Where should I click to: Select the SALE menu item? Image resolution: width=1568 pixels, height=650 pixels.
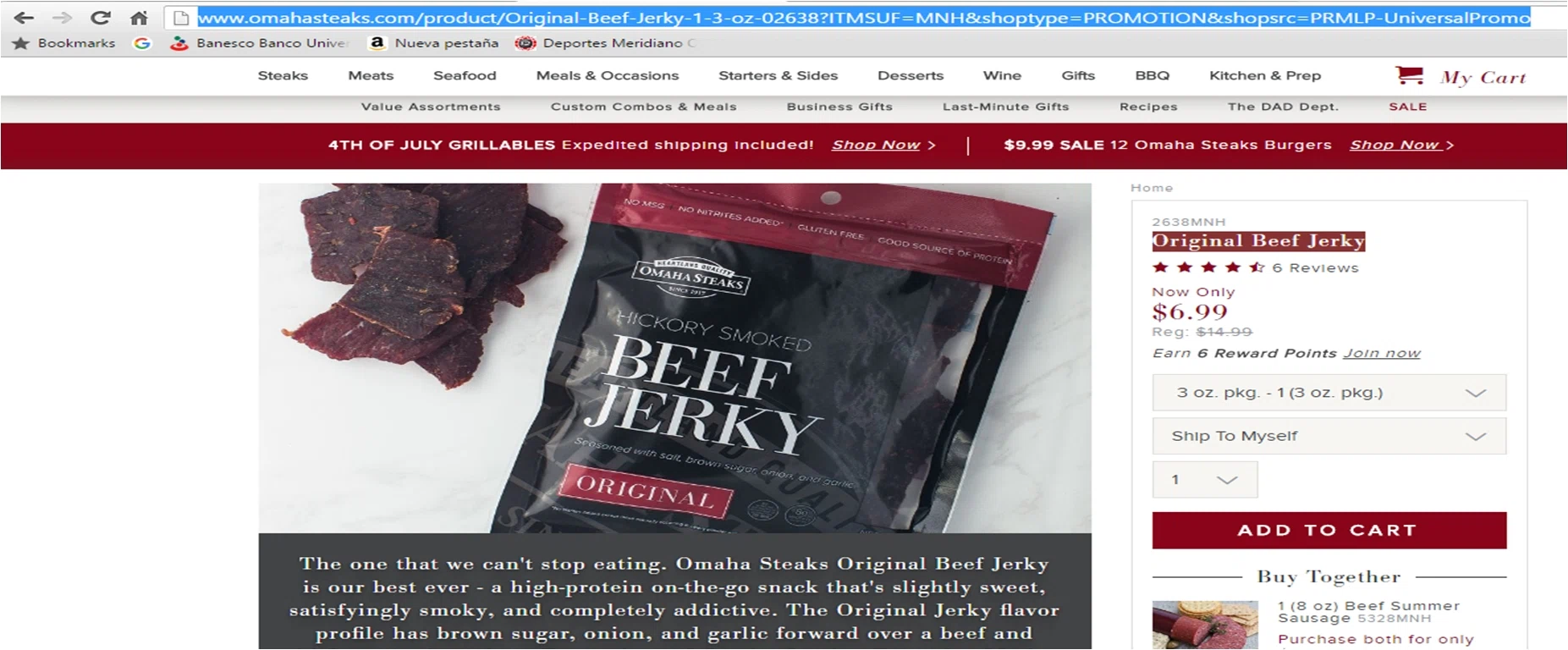[1407, 107]
